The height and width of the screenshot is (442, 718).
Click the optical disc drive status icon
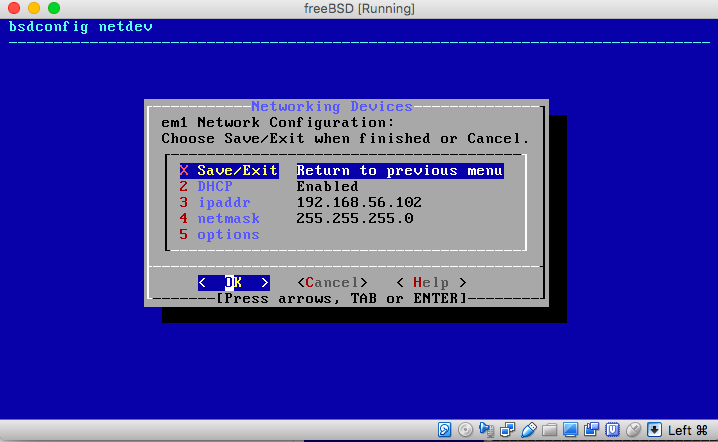[465, 430]
